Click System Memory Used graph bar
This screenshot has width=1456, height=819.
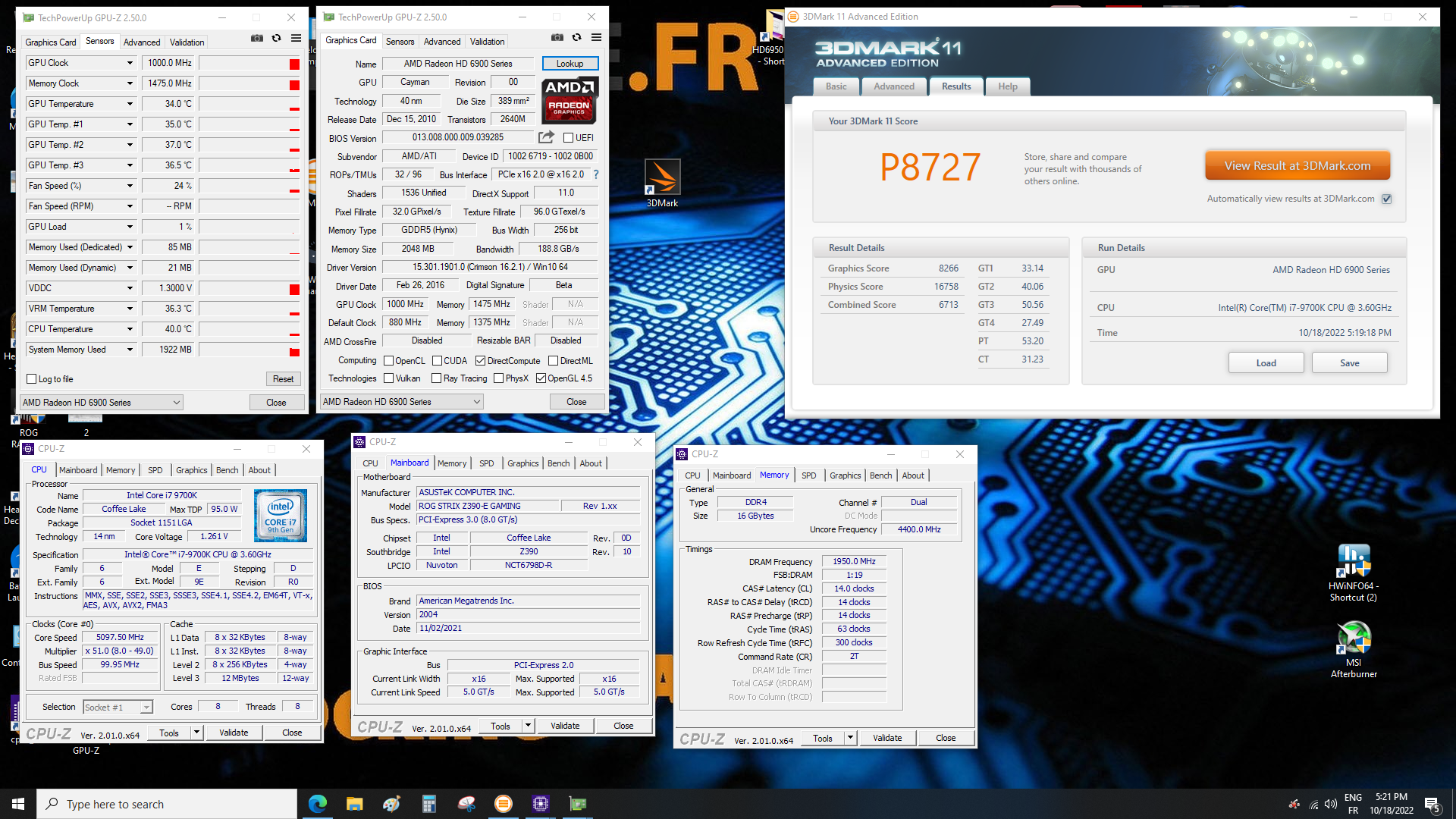coord(249,350)
